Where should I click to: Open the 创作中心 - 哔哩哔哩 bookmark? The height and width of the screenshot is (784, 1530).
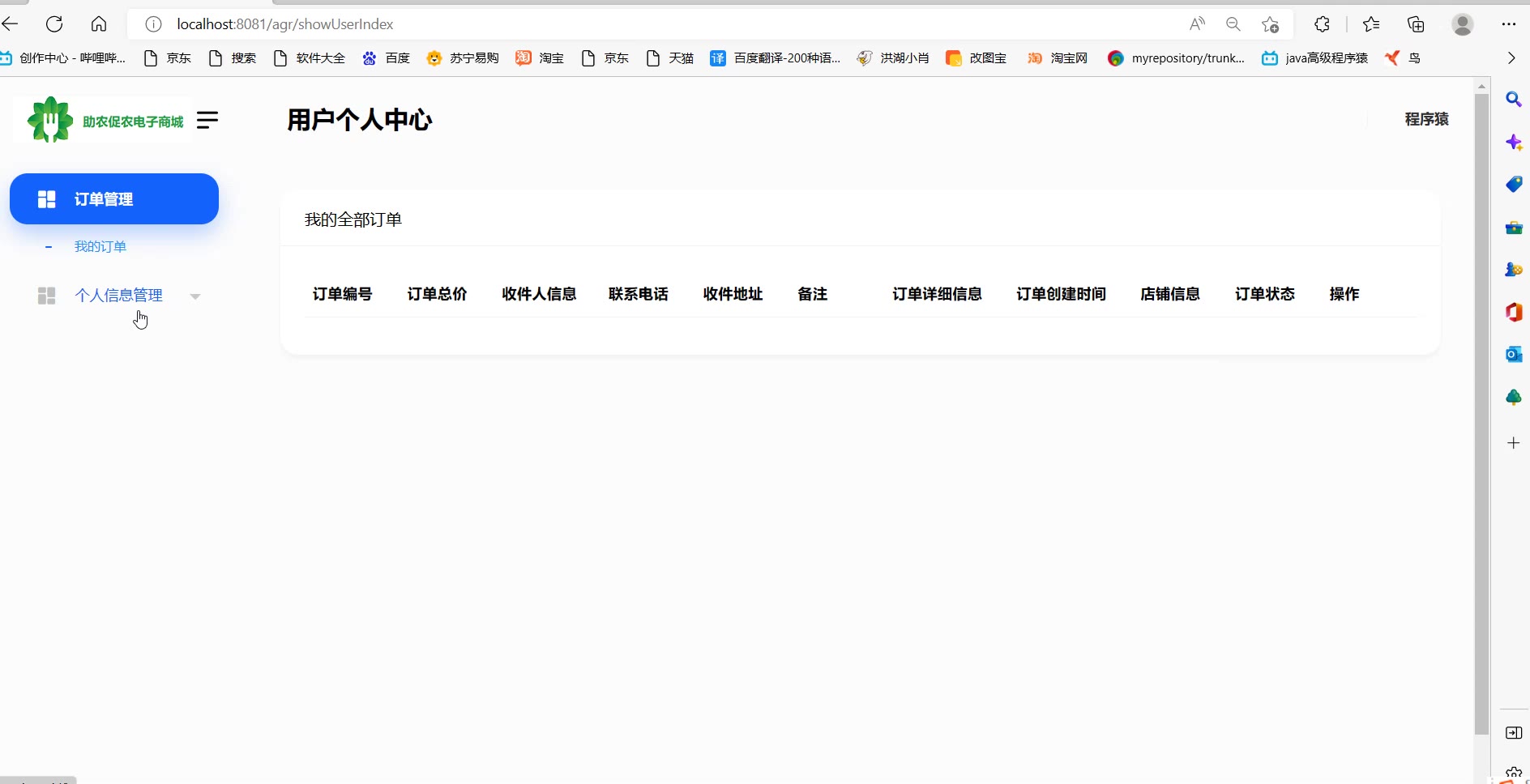[65, 58]
